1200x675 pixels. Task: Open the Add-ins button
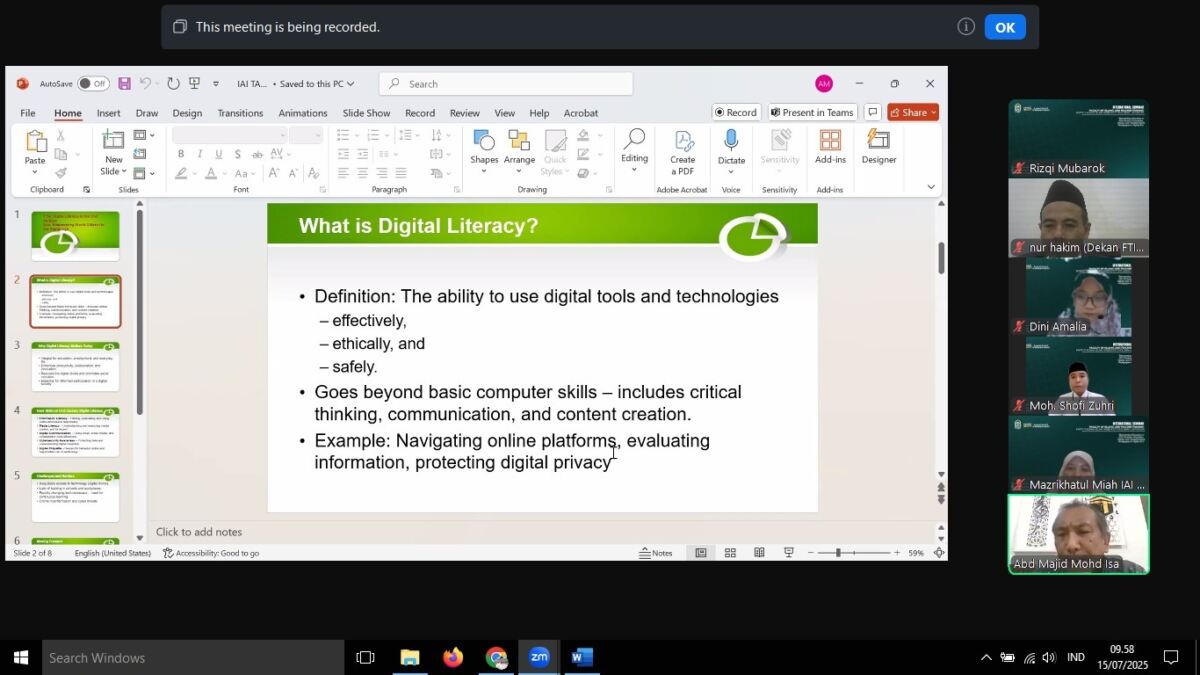click(830, 147)
